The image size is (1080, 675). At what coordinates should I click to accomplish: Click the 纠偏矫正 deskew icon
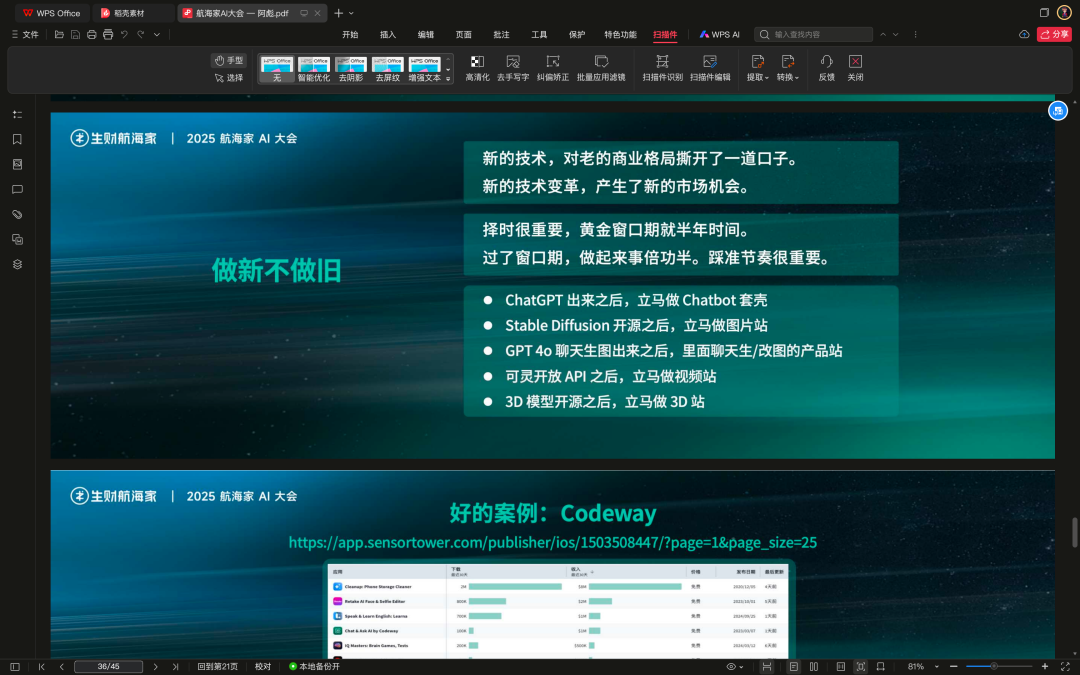(x=552, y=62)
